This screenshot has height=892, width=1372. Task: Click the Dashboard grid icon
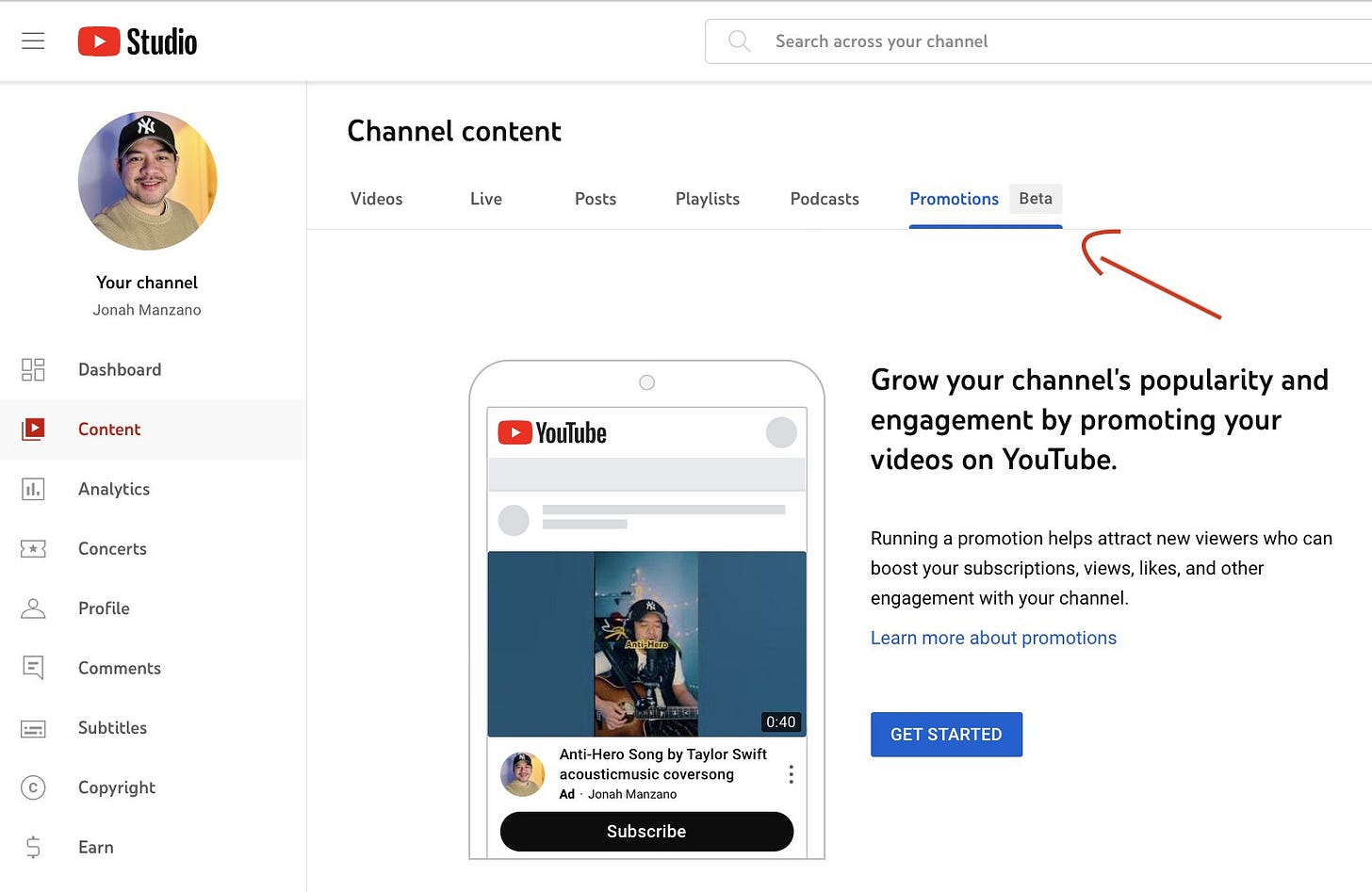tap(33, 369)
